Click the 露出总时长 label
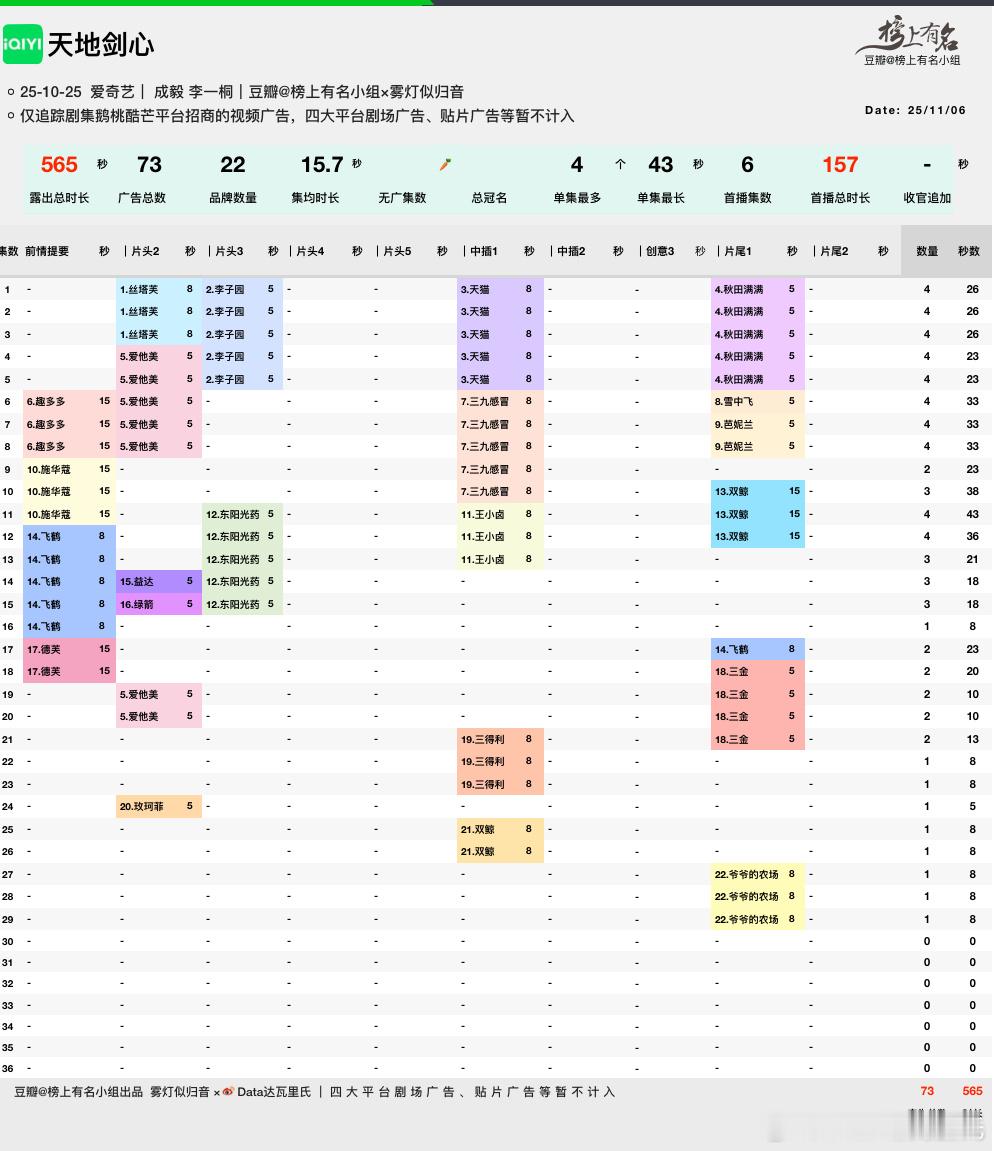Image resolution: width=994 pixels, height=1151 pixels. pyautogui.click(x=59, y=197)
